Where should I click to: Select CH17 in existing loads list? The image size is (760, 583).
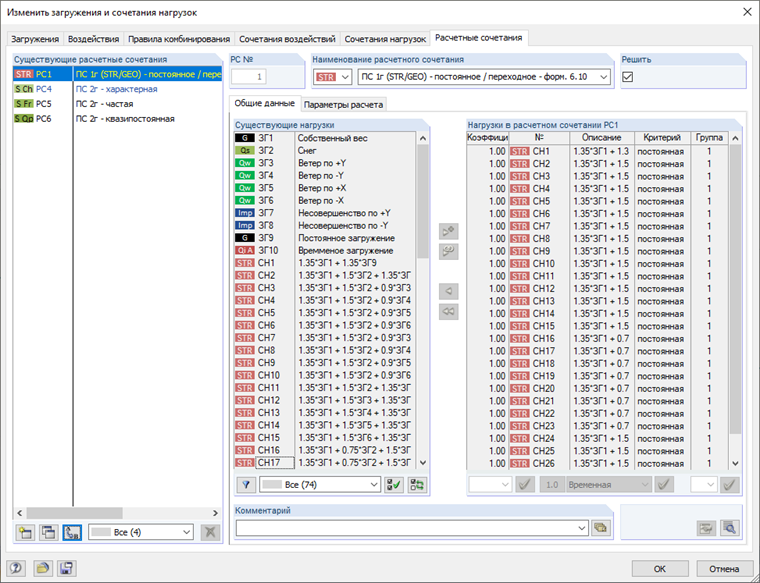(325, 463)
